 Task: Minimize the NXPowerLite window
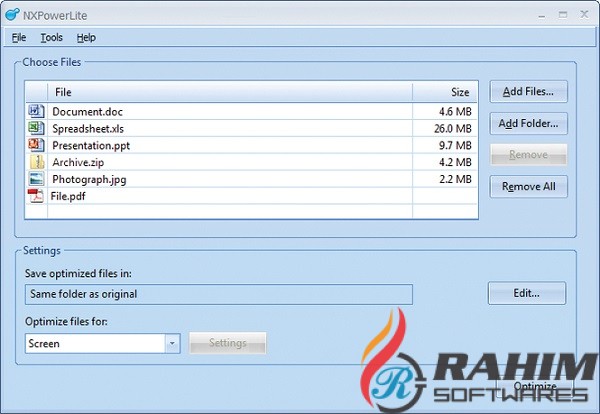pos(542,15)
